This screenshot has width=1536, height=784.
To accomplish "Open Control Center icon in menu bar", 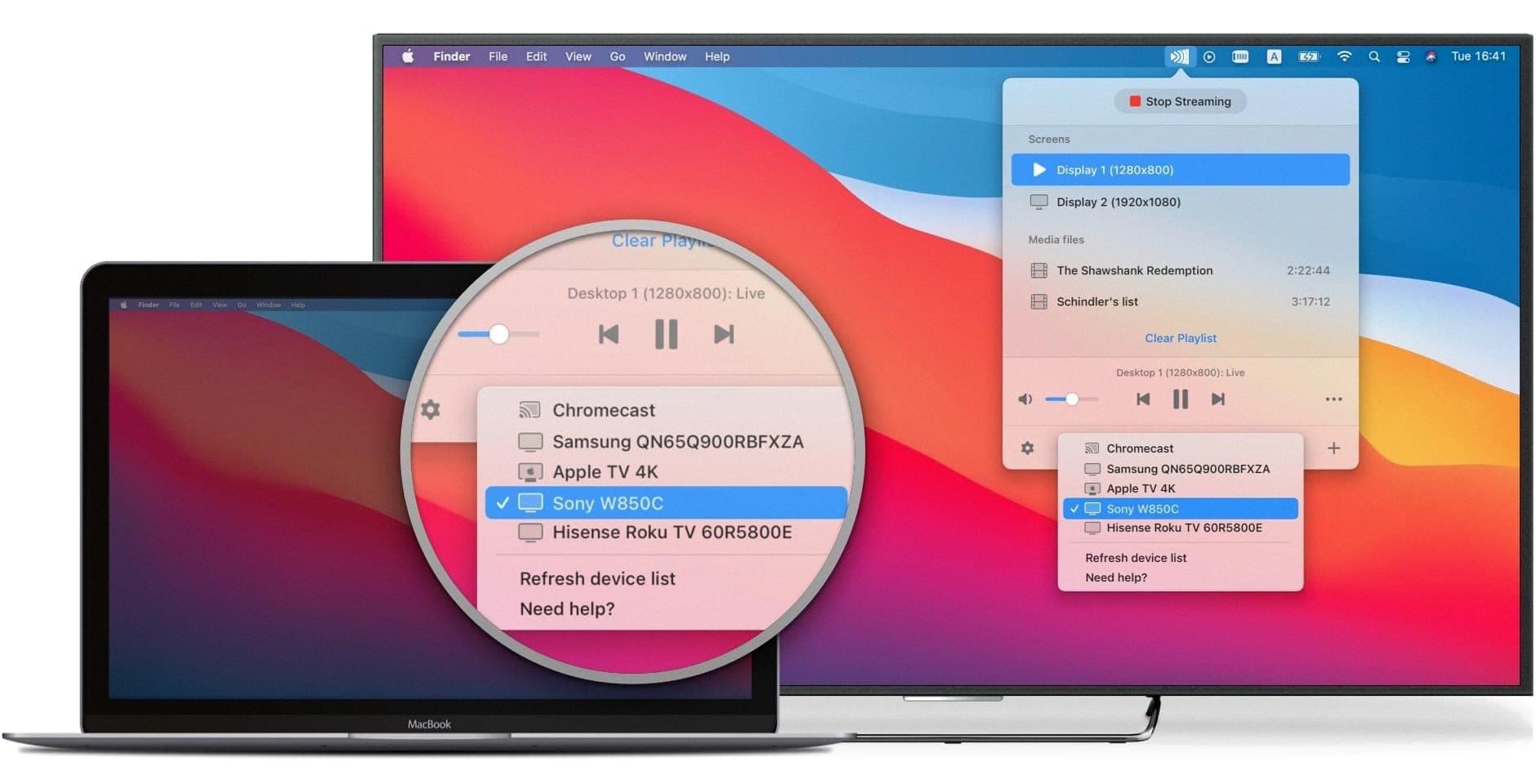I will pos(1403,56).
